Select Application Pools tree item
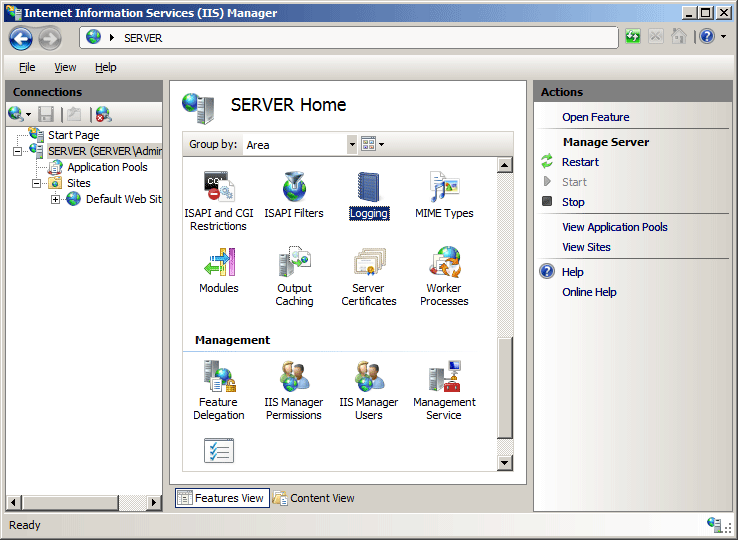738x540 pixels. [x=107, y=167]
